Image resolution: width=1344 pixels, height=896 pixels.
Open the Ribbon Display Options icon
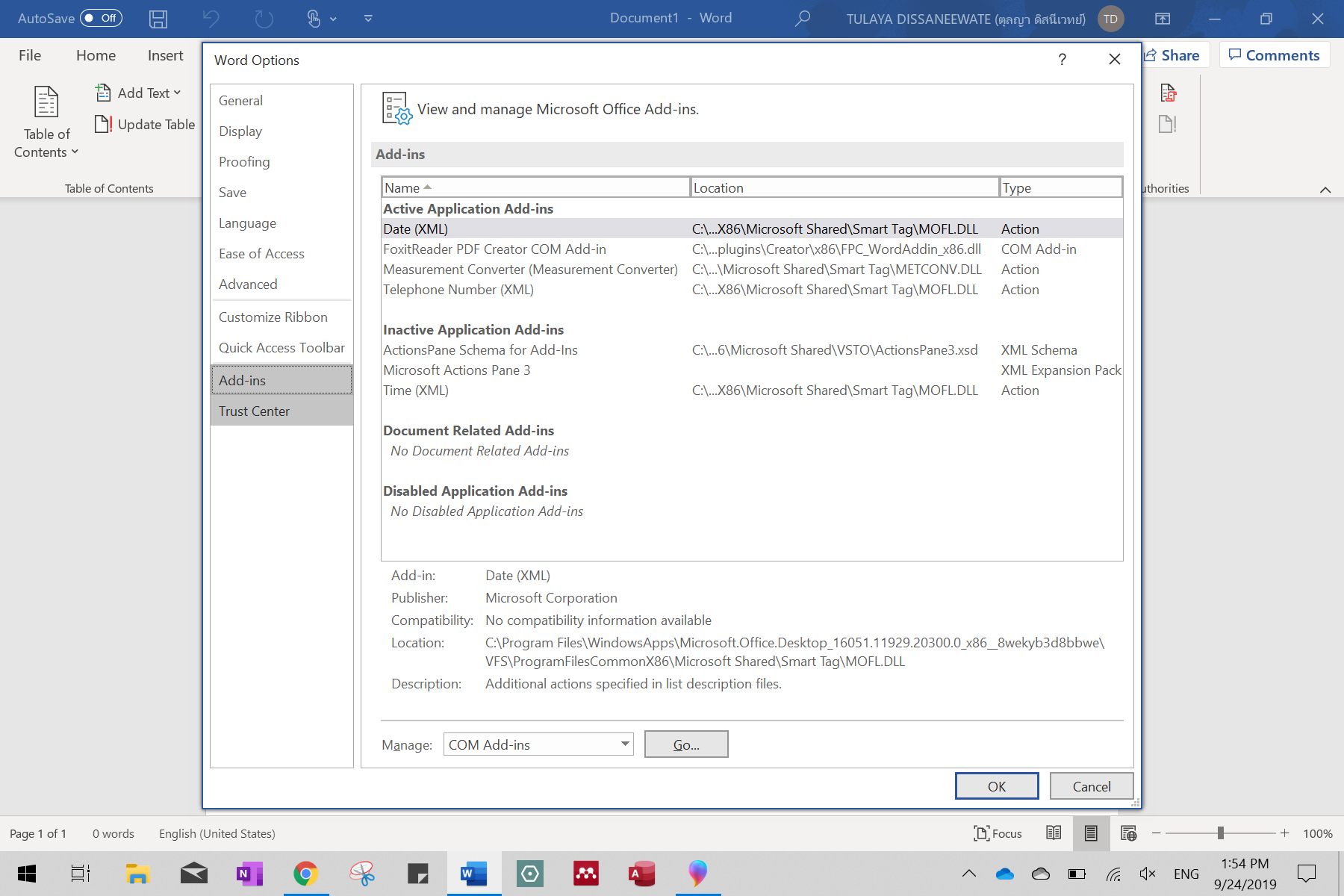(x=1163, y=19)
